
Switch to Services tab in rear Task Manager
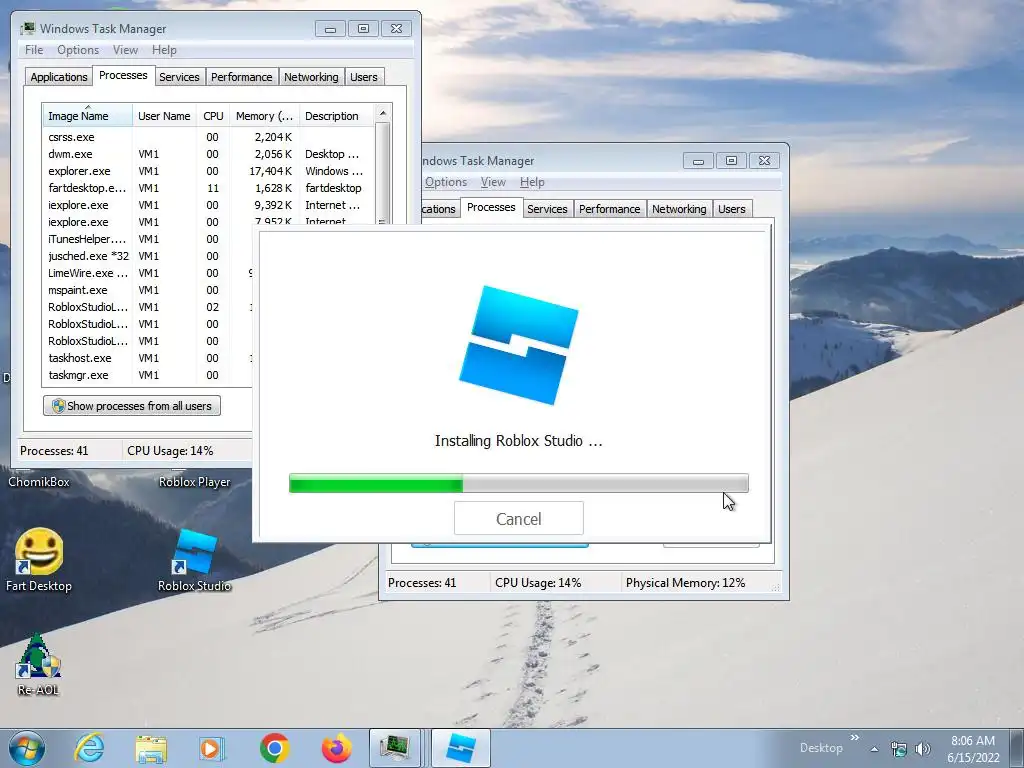(547, 209)
